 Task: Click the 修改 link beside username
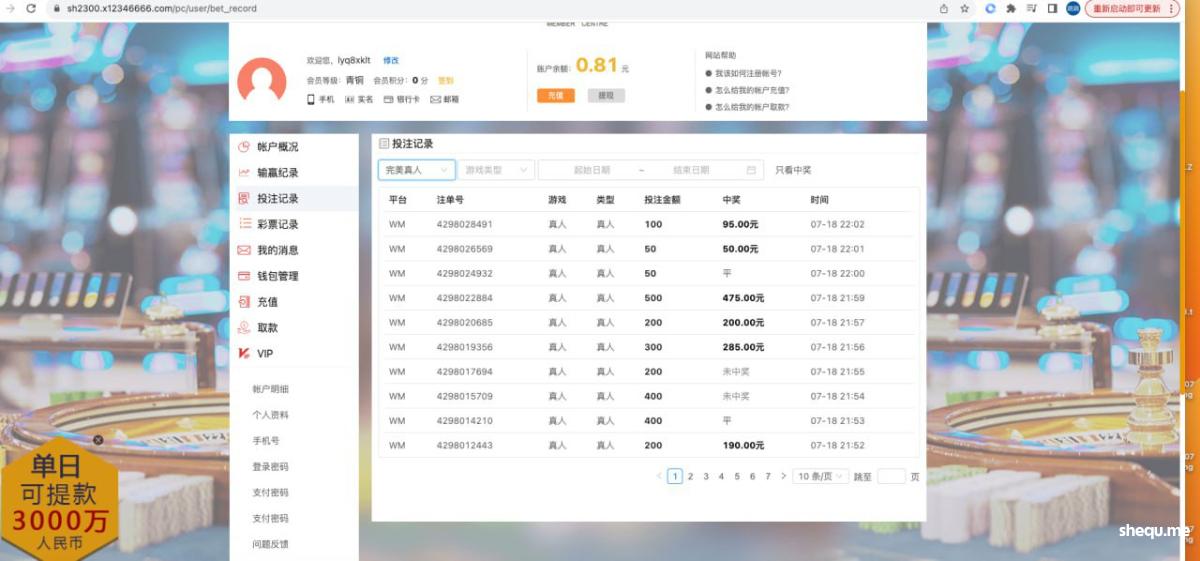tap(390, 60)
